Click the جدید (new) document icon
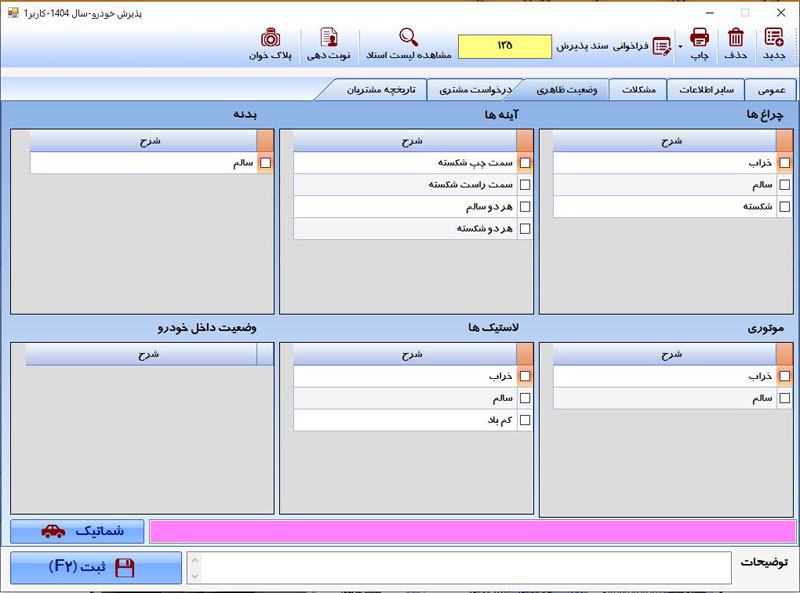This screenshot has width=800, height=593. [773, 38]
